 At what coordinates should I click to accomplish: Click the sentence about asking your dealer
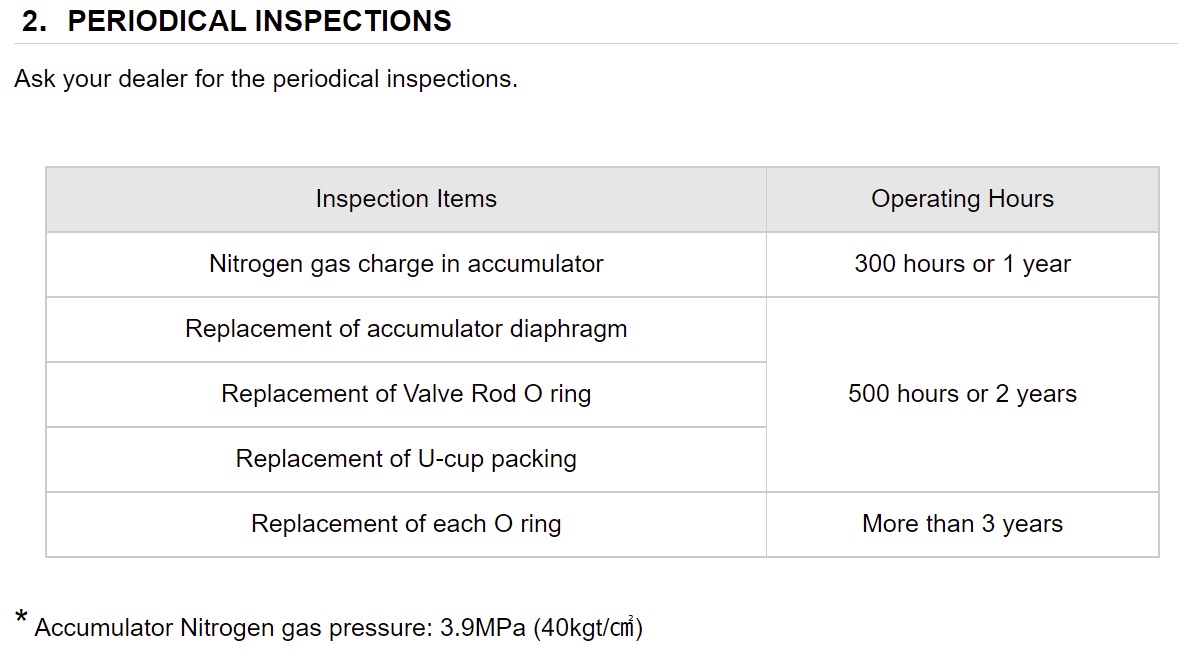266,79
